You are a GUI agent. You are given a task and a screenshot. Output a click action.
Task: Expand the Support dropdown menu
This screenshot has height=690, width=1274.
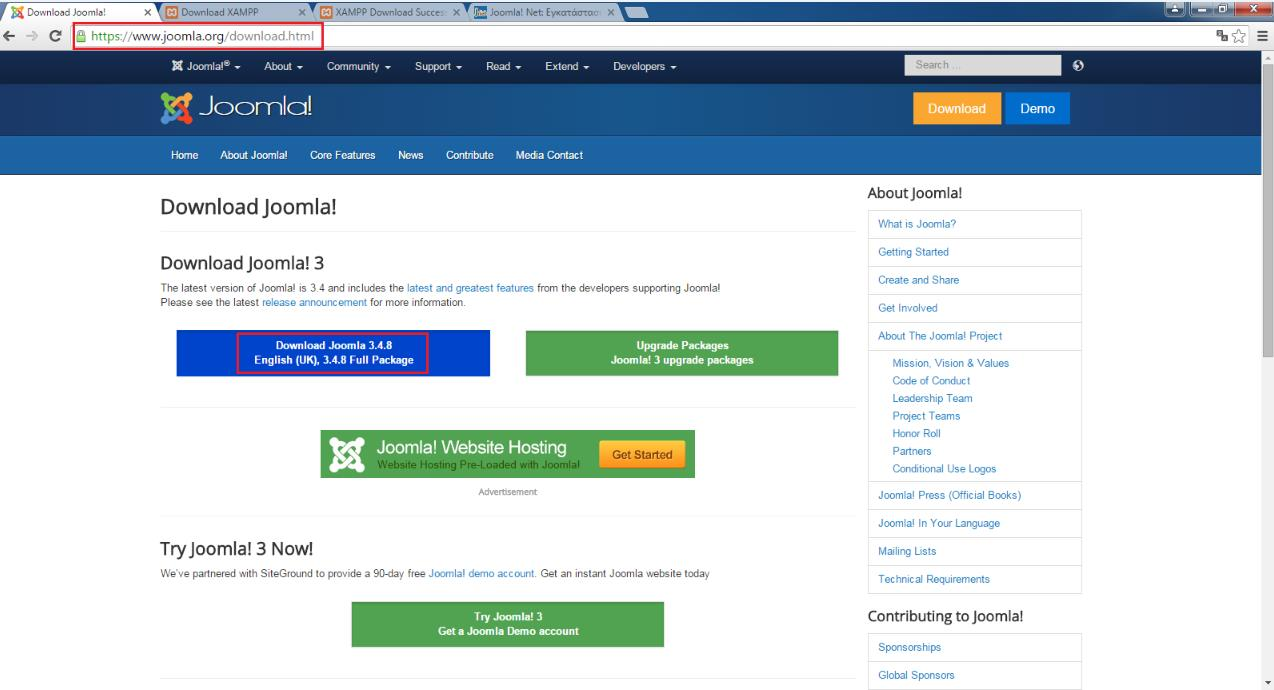[438, 66]
